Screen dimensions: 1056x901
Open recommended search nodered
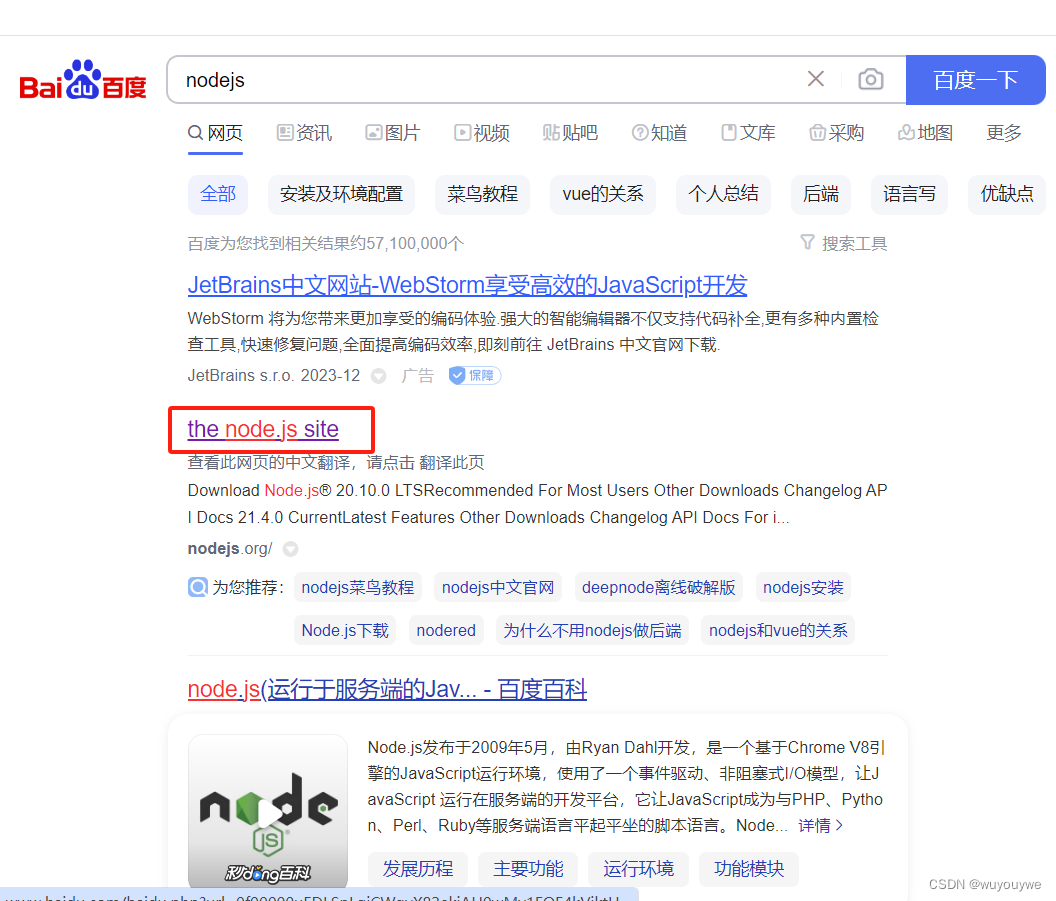(446, 630)
